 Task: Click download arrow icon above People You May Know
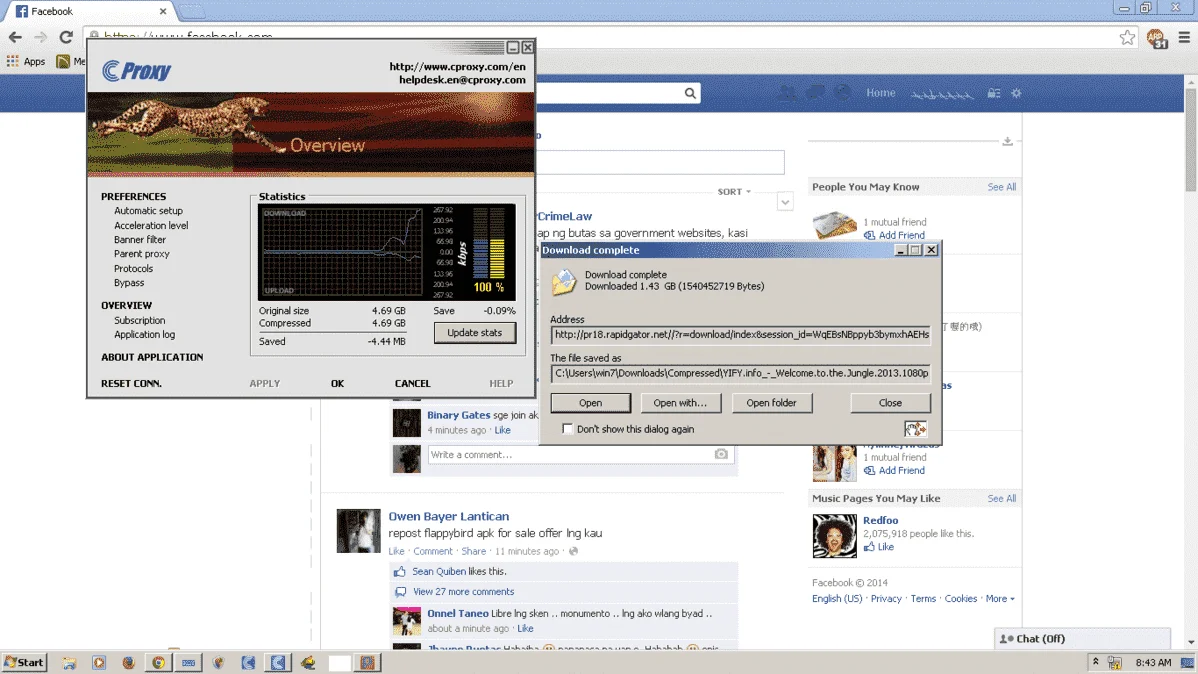pyautogui.click(x=1008, y=141)
